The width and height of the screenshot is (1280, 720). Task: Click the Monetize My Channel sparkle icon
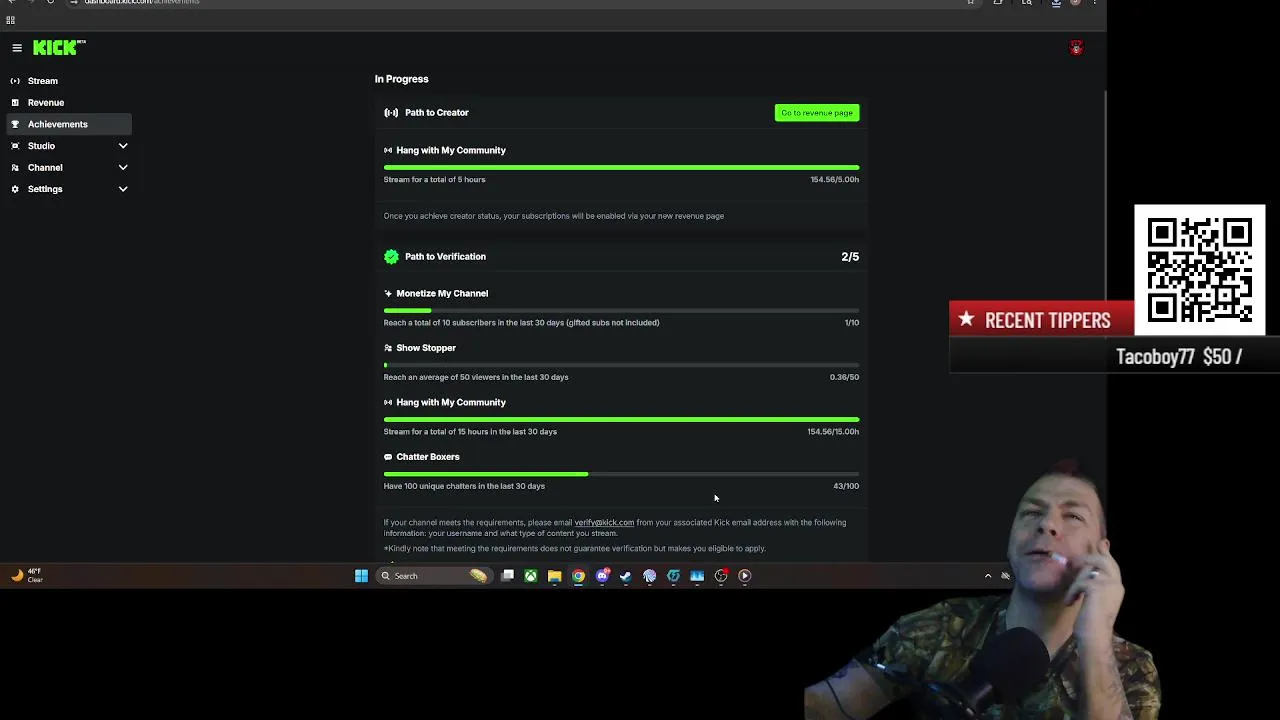click(x=388, y=294)
